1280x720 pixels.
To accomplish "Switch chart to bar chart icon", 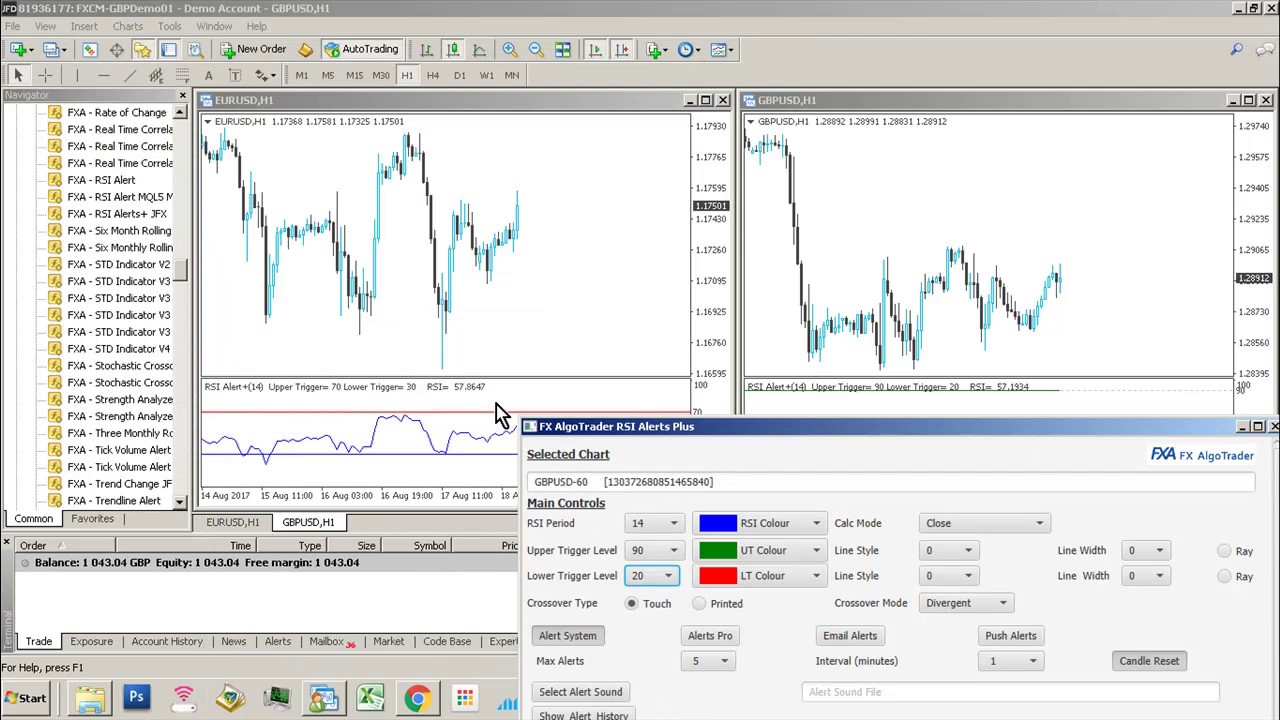I will click(x=426, y=49).
